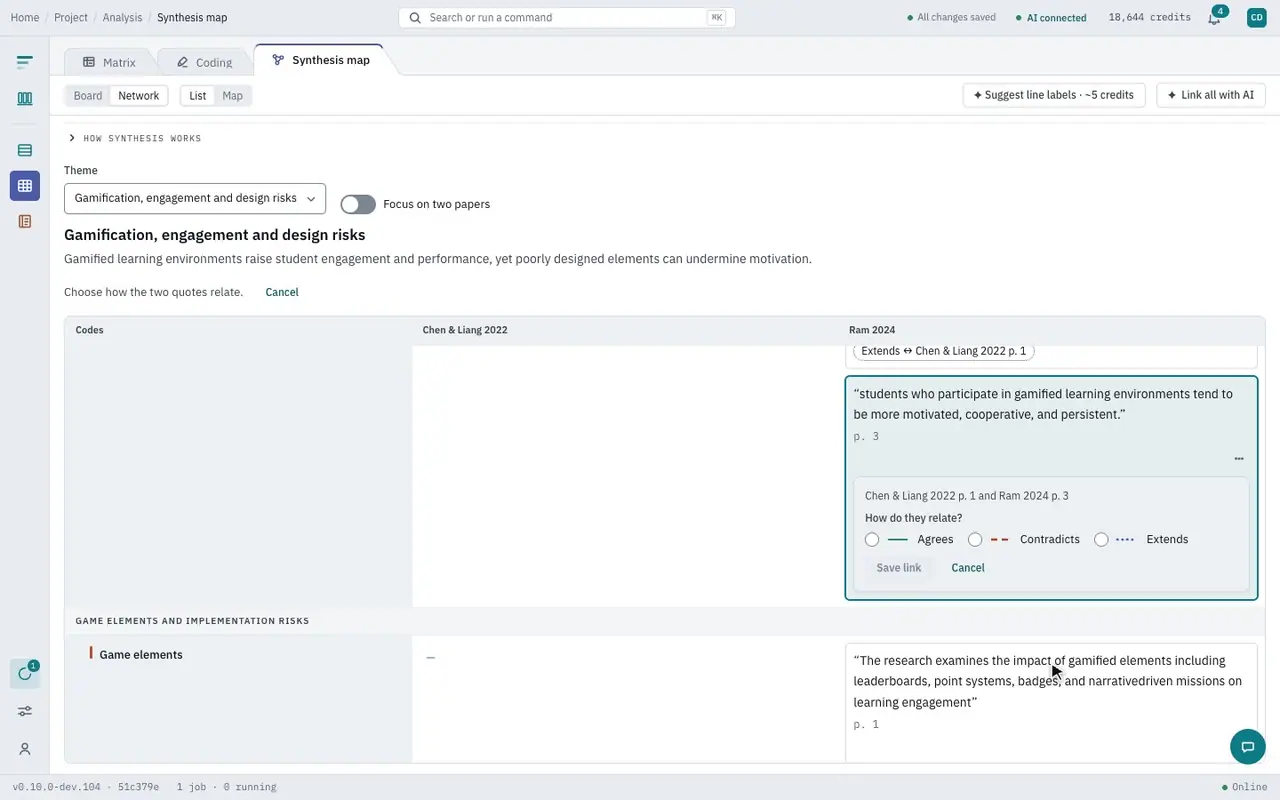Toggle the sidebar with the top-left lines icon
Screen dimensions: 1280x800
[25, 62]
